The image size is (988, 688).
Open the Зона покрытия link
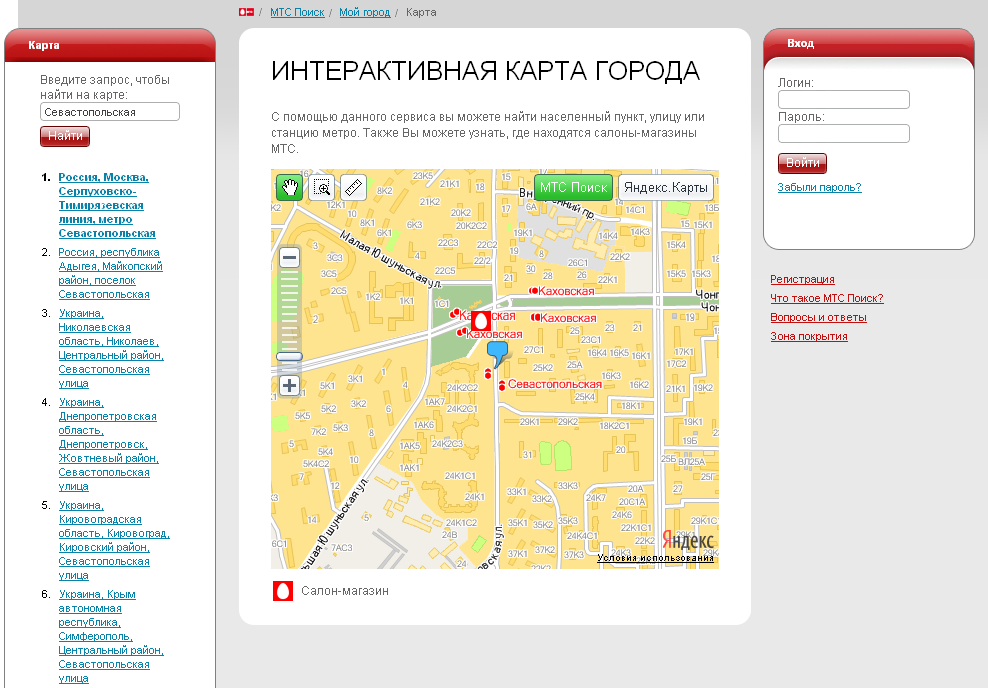coord(808,336)
